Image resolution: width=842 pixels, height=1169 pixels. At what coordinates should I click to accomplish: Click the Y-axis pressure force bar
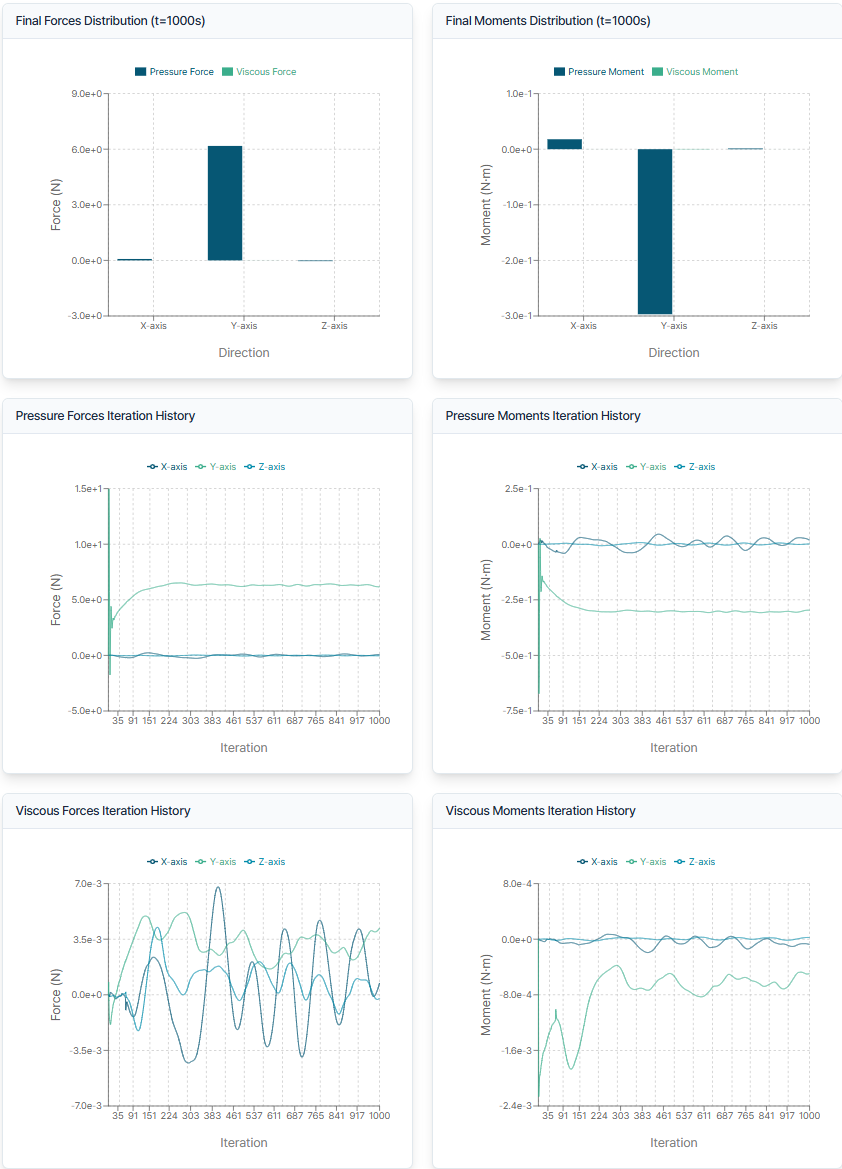pos(224,203)
